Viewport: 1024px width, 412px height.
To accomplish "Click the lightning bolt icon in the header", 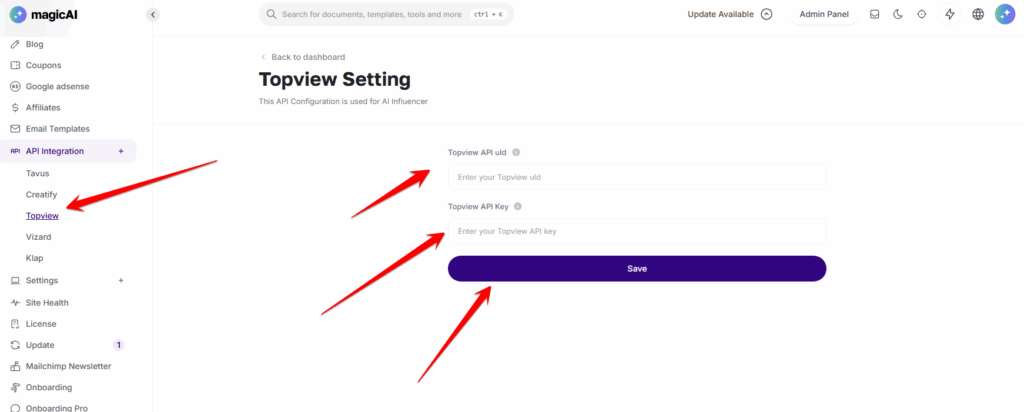I will [x=950, y=14].
